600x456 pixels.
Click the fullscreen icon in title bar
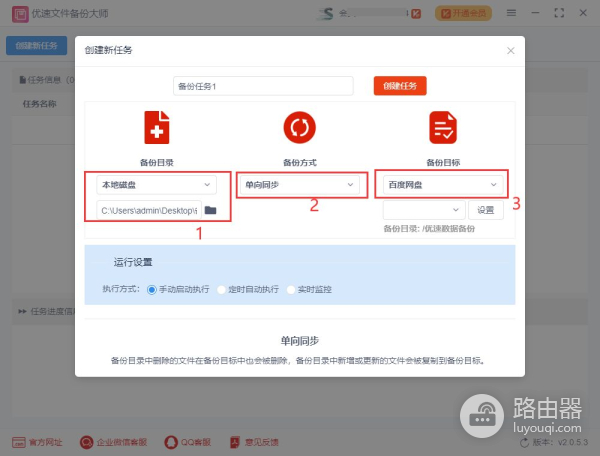[559, 13]
